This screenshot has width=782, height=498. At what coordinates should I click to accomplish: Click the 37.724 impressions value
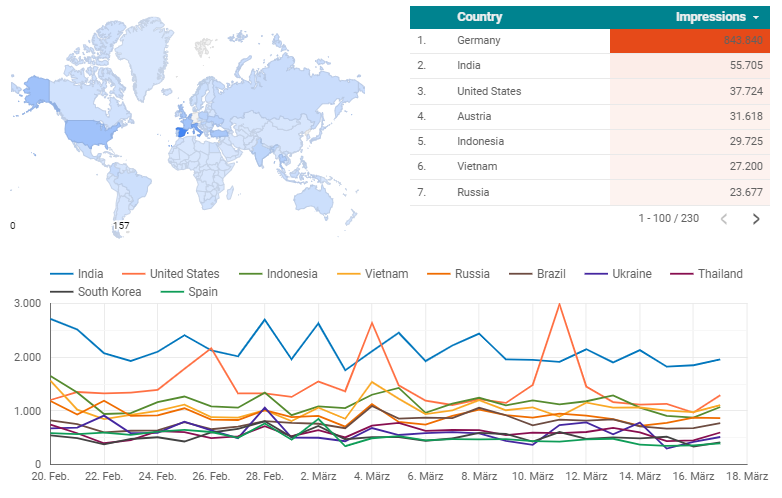click(x=746, y=91)
